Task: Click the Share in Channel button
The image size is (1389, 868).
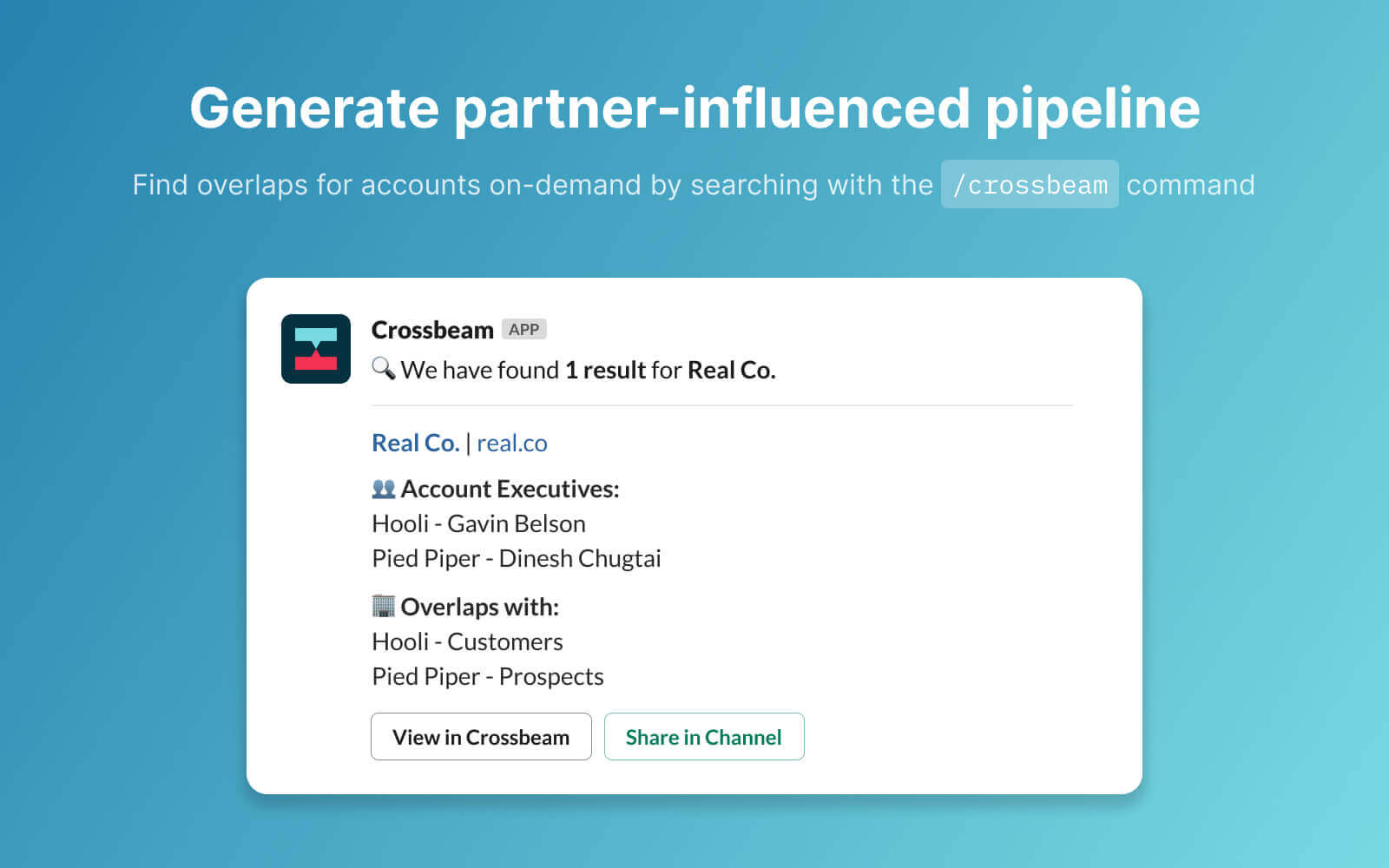Action: click(704, 737)
